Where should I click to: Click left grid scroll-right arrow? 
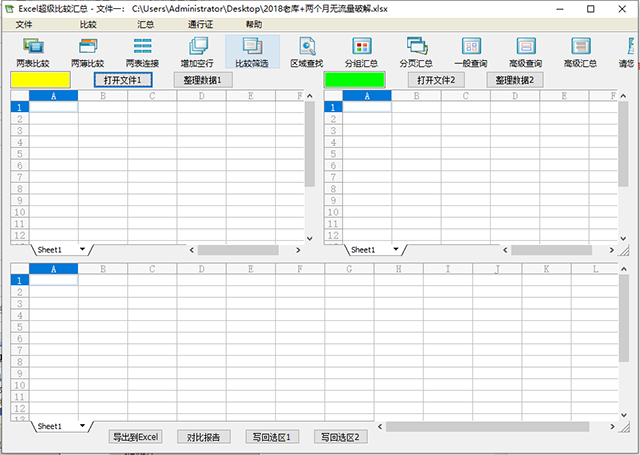point(298,250)
